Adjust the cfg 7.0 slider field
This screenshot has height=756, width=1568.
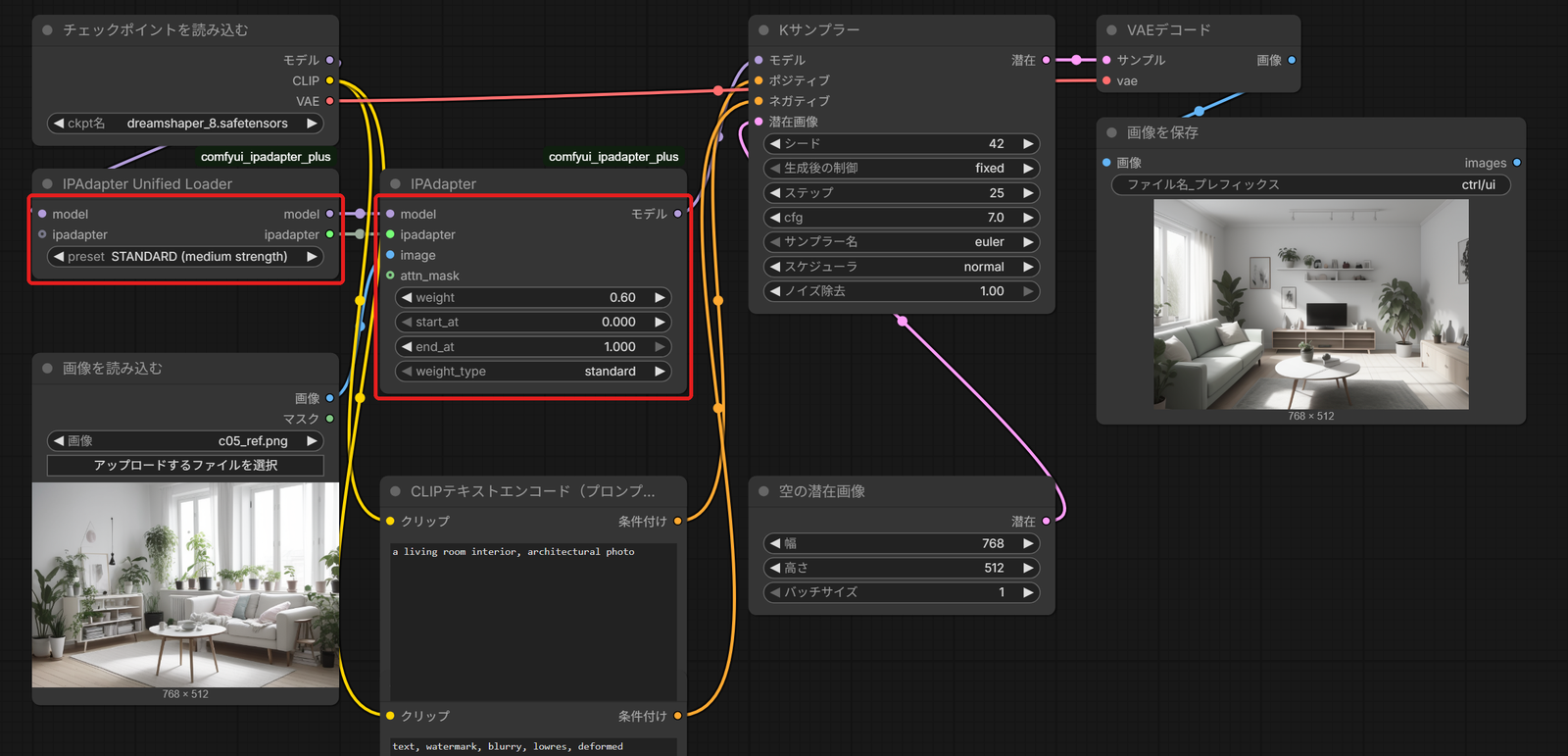click(x=902, y=218)
